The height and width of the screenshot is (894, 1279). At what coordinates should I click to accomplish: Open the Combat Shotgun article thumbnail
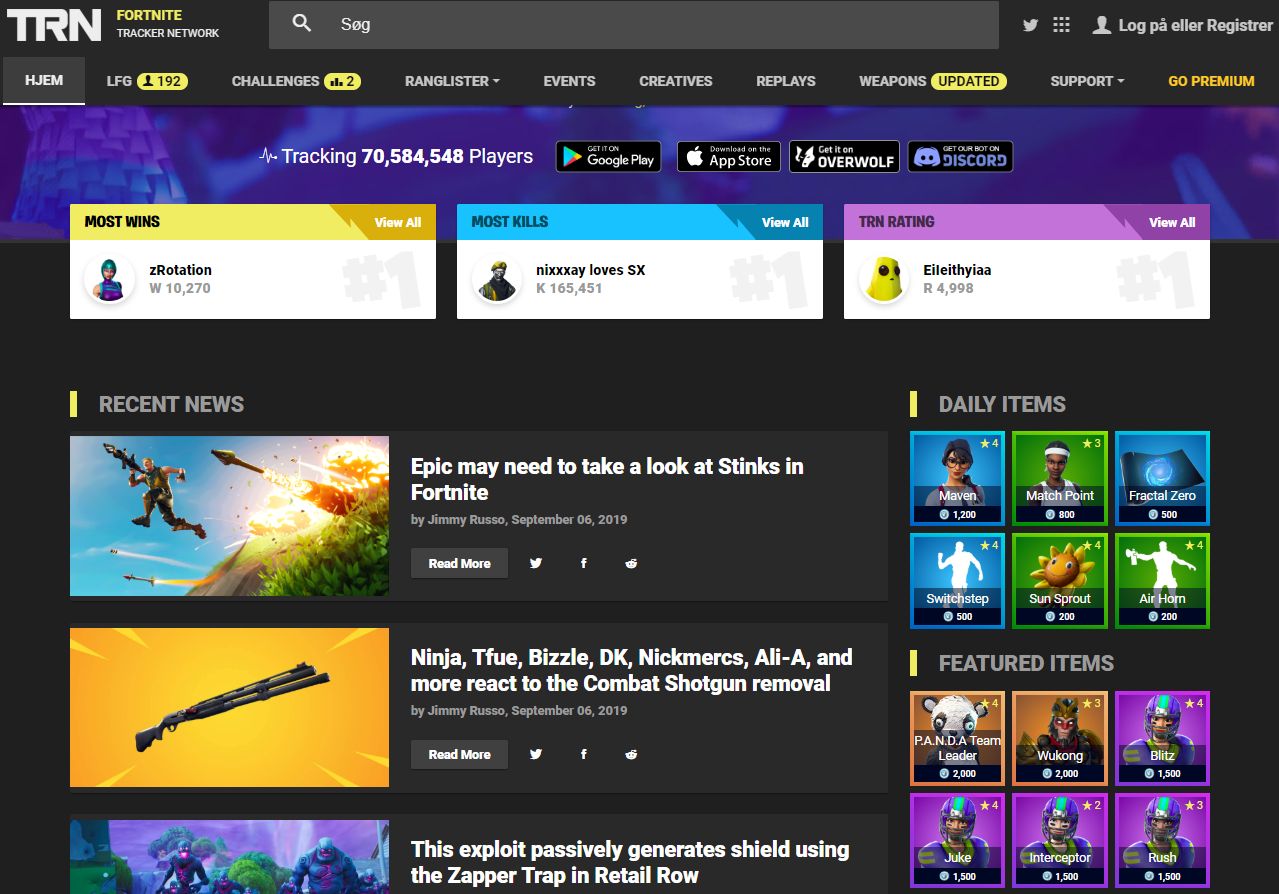pos(229,707)
